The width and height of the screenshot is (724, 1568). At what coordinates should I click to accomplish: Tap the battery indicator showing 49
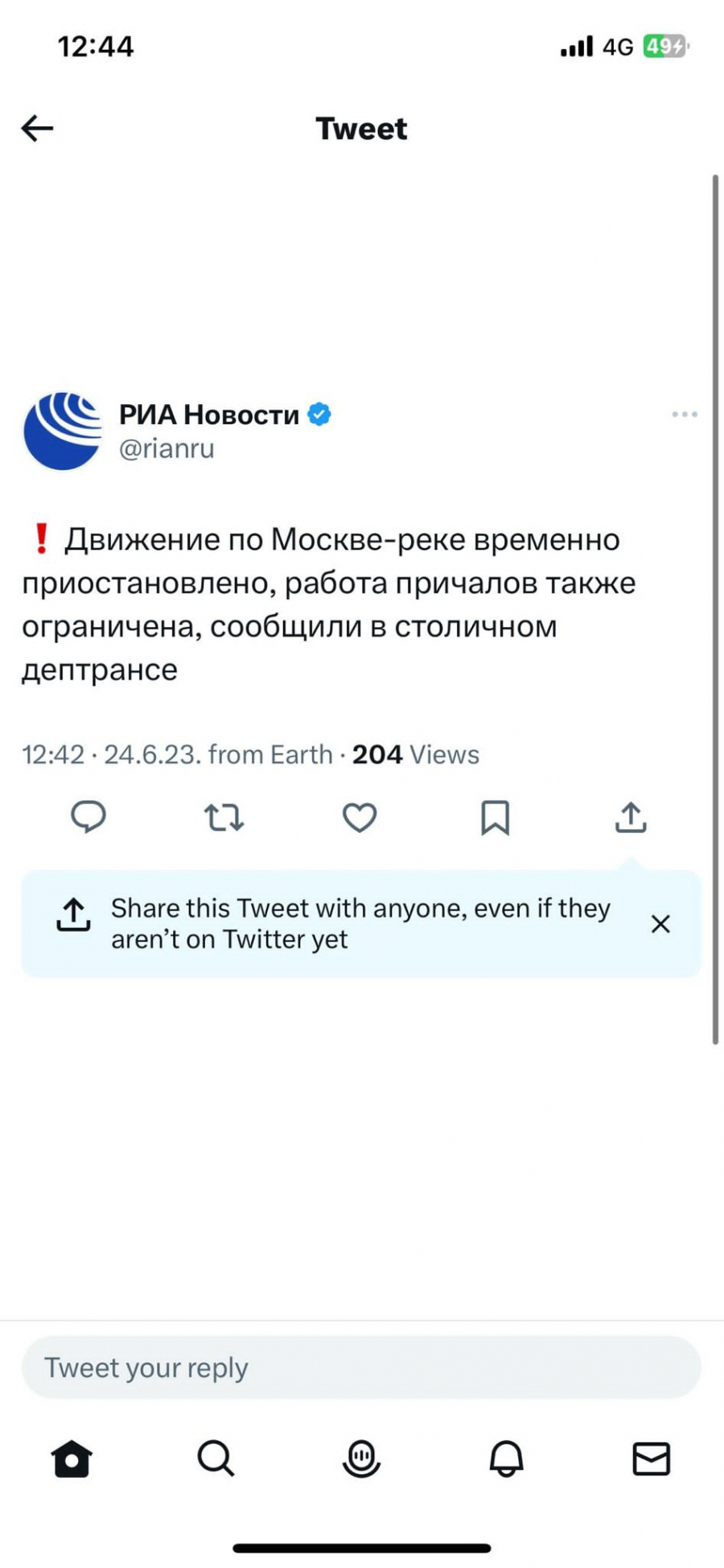tap(663, 47)
